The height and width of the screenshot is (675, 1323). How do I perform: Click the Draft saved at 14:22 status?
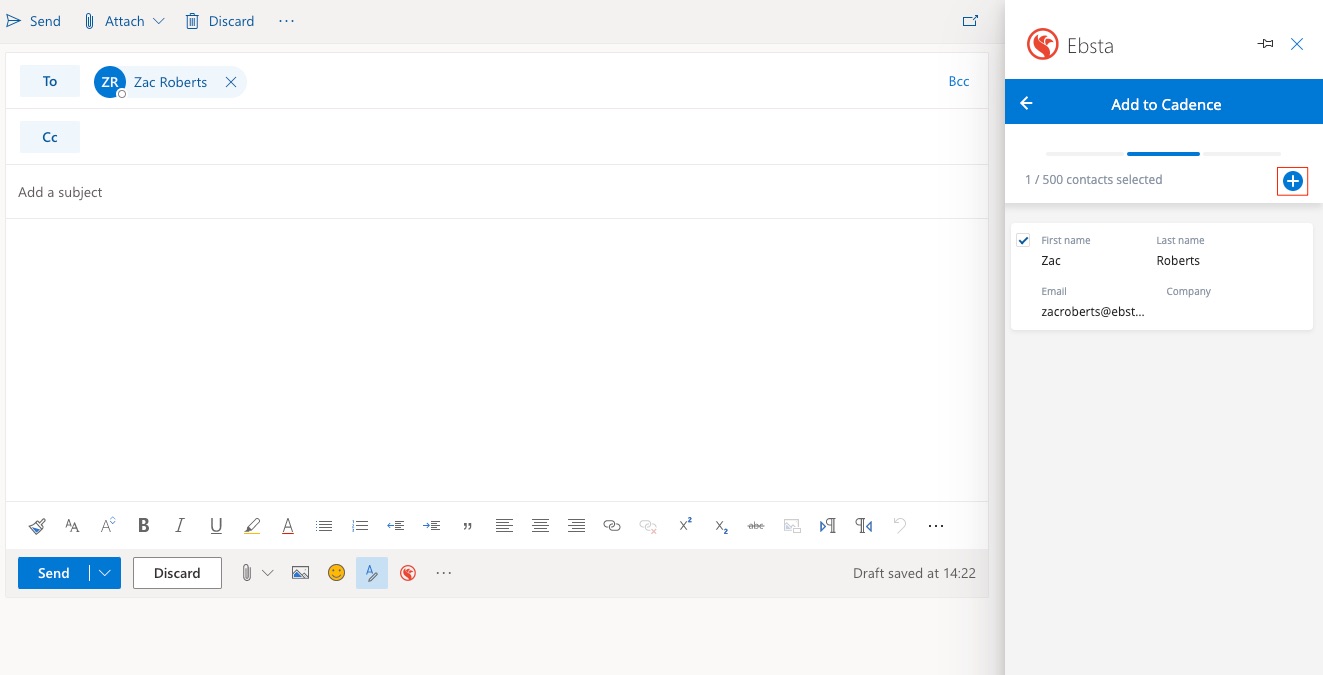click(914, 573)
